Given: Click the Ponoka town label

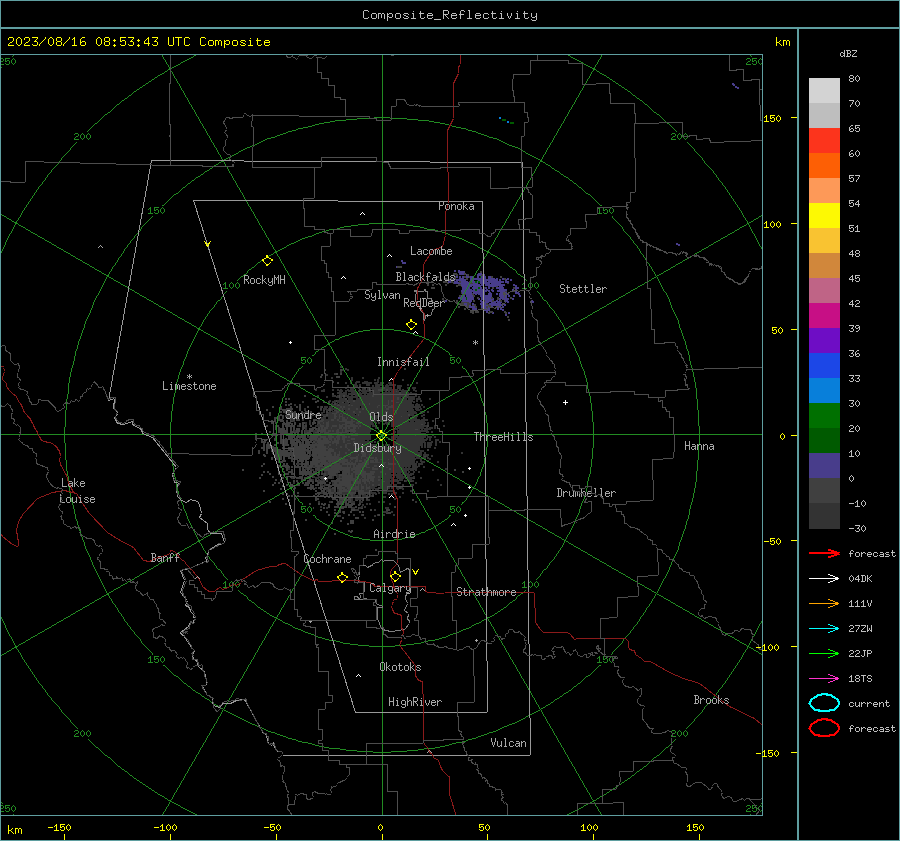Looking at the screenshot, I should 456,206.
